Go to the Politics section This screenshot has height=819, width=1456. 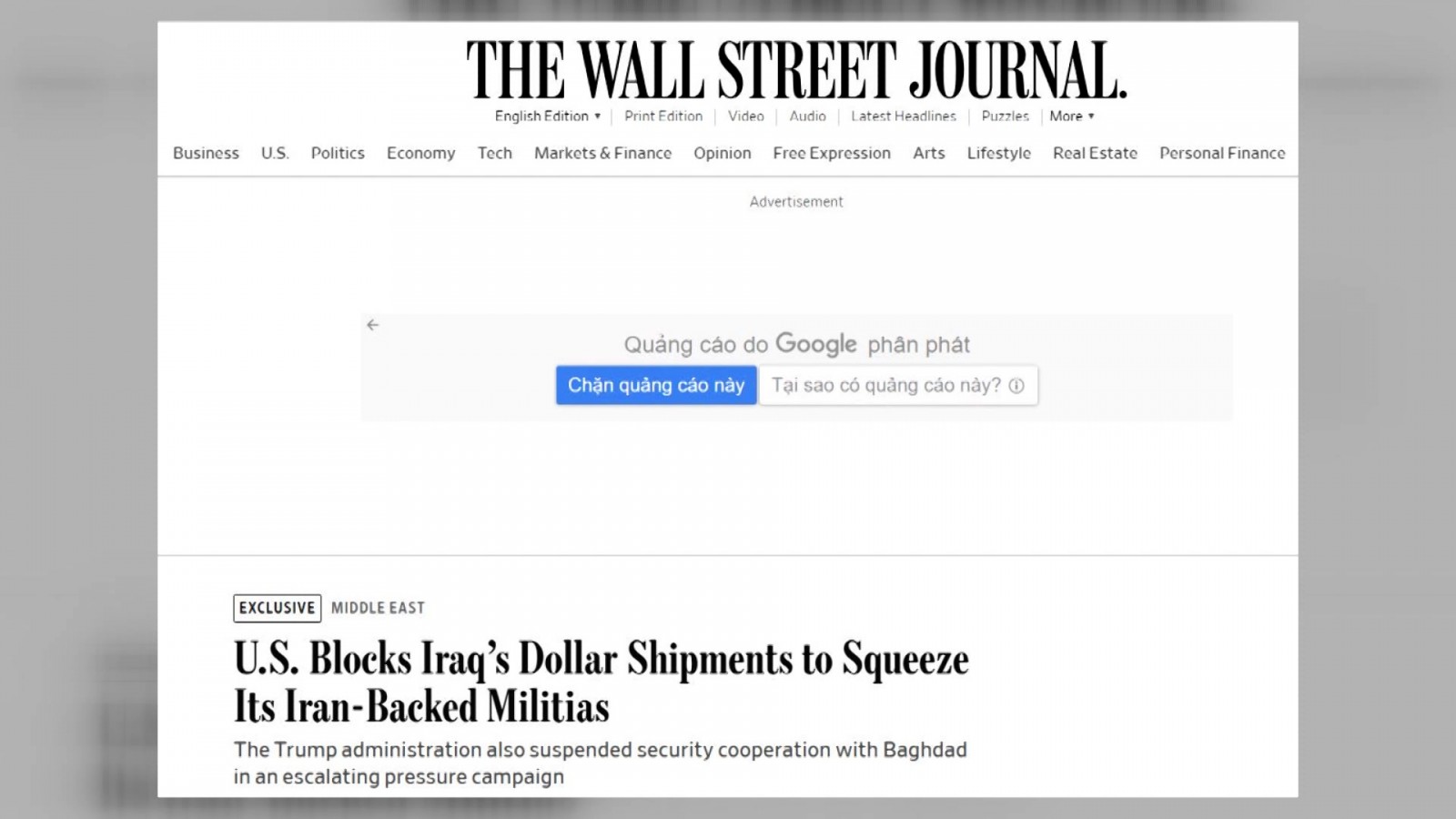pyautogui.click(x=338, y=153)
